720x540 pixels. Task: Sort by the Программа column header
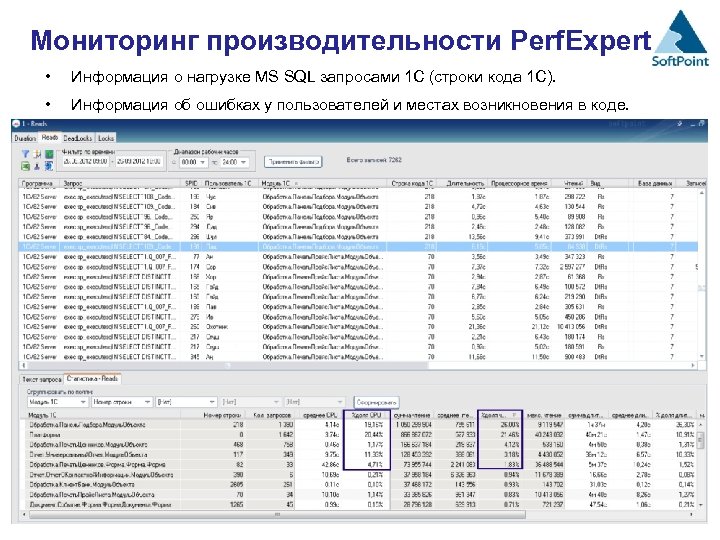click(39, 184)
